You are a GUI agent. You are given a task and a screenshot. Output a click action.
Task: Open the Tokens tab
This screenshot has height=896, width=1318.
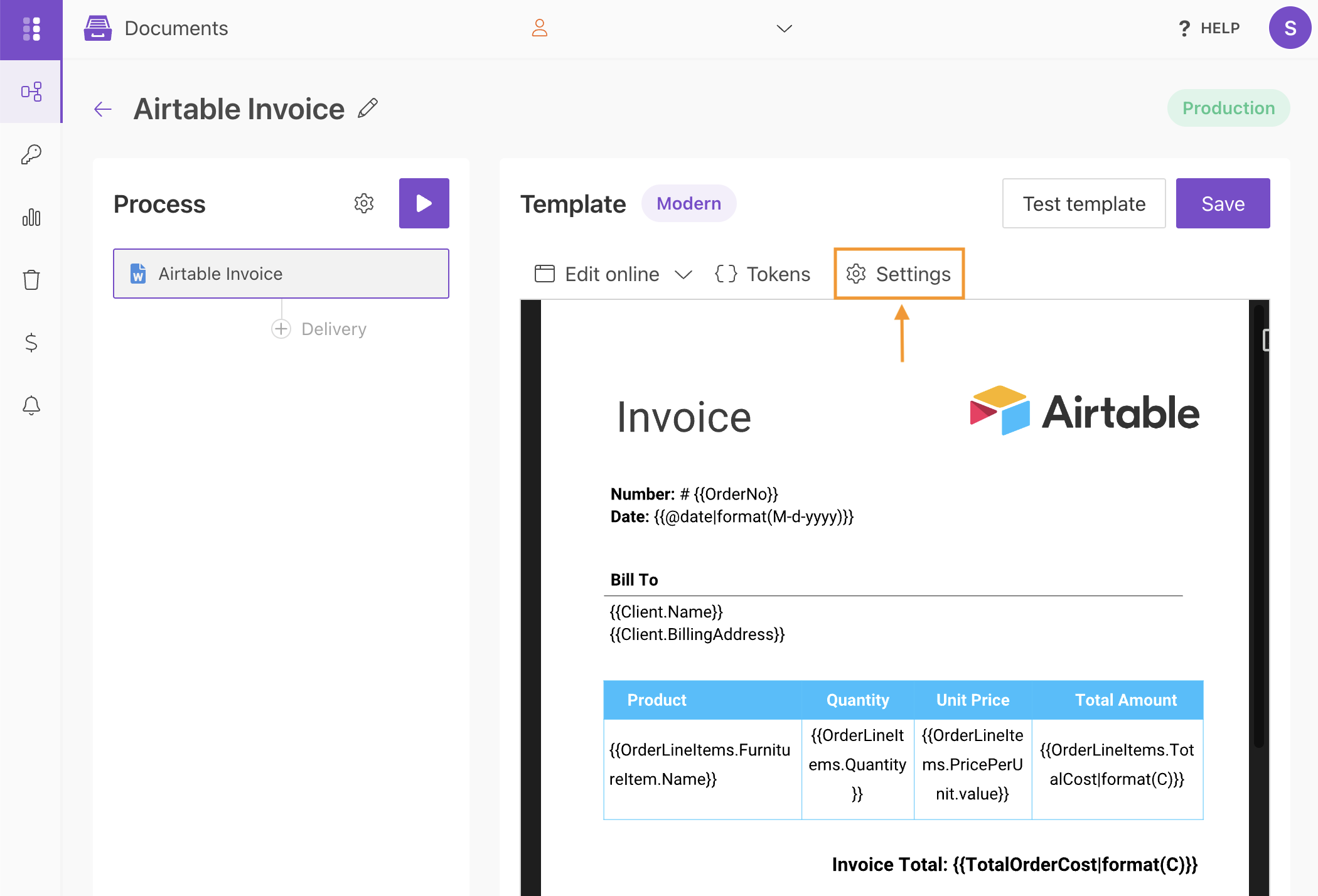click(763, 274)
